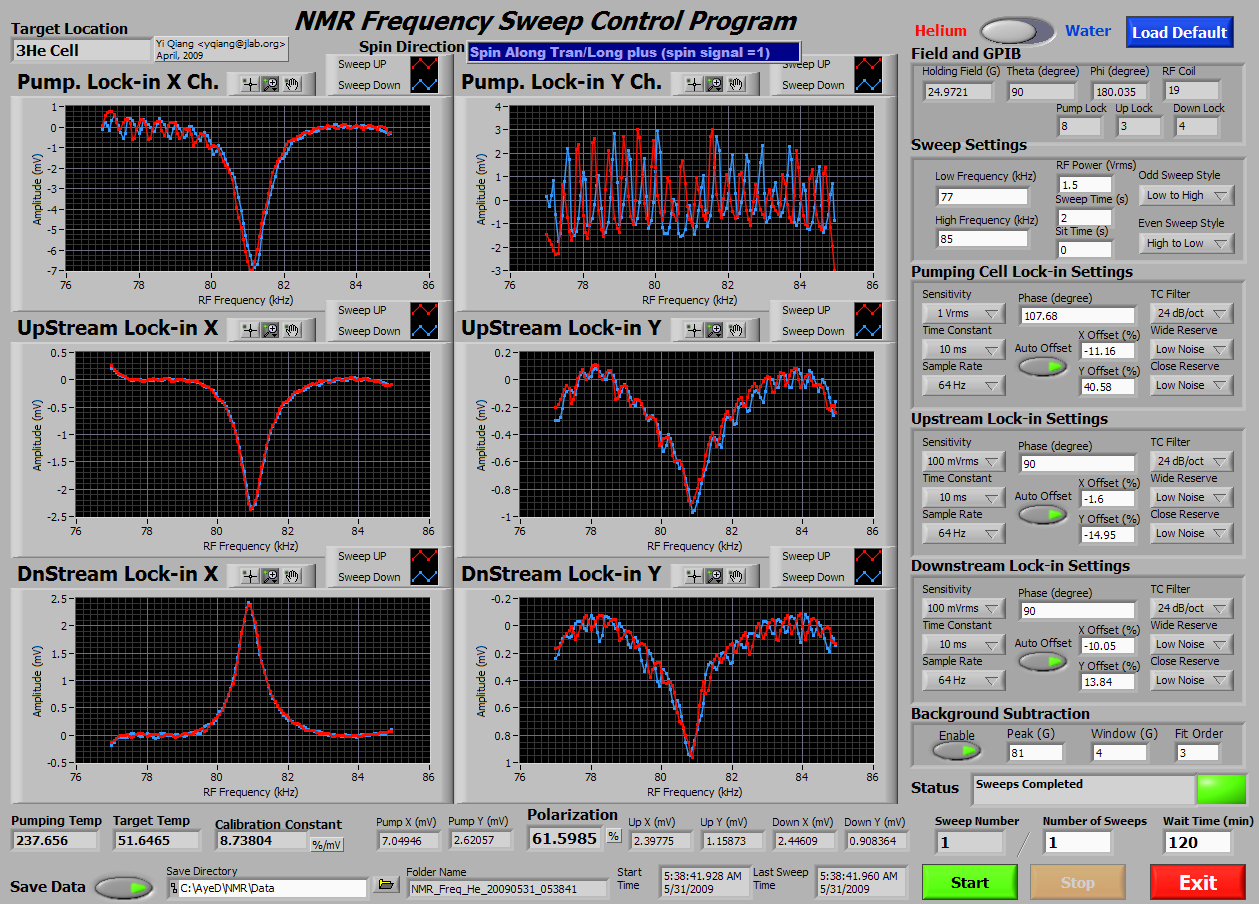
Task: Click RF Power (Vrms) input field
Action: click(1085, 184)
